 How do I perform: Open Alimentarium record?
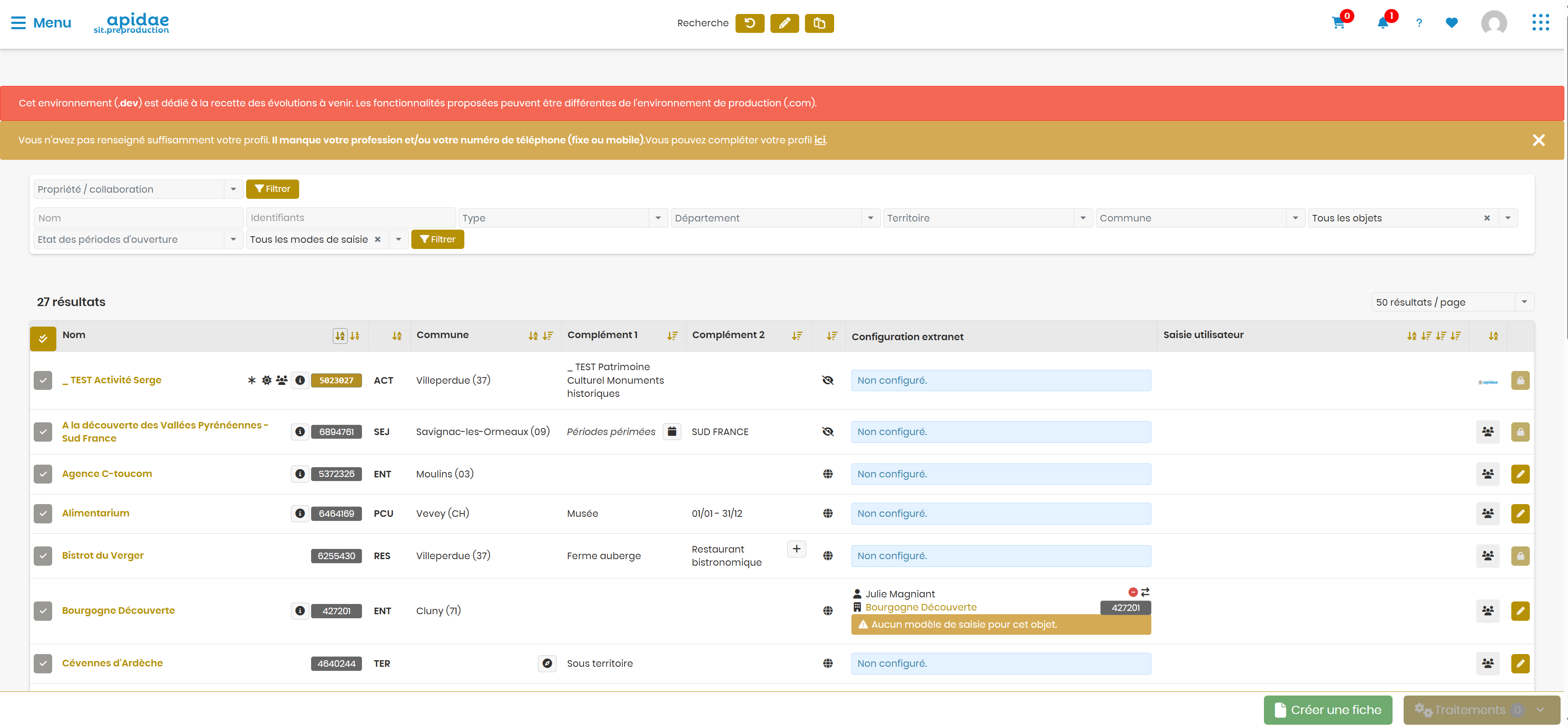tap(96, 513)
